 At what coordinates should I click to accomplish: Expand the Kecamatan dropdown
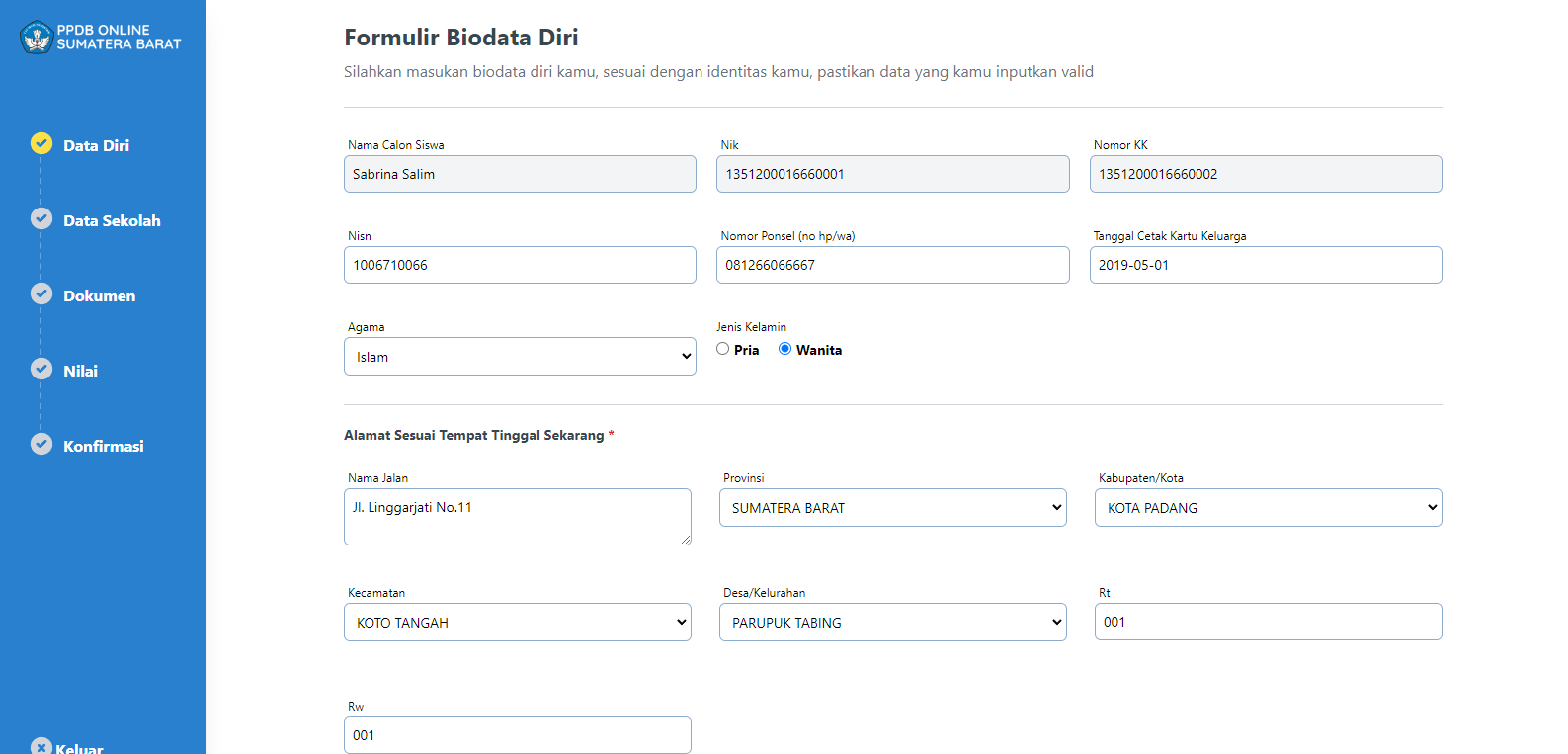click(517, 623)
